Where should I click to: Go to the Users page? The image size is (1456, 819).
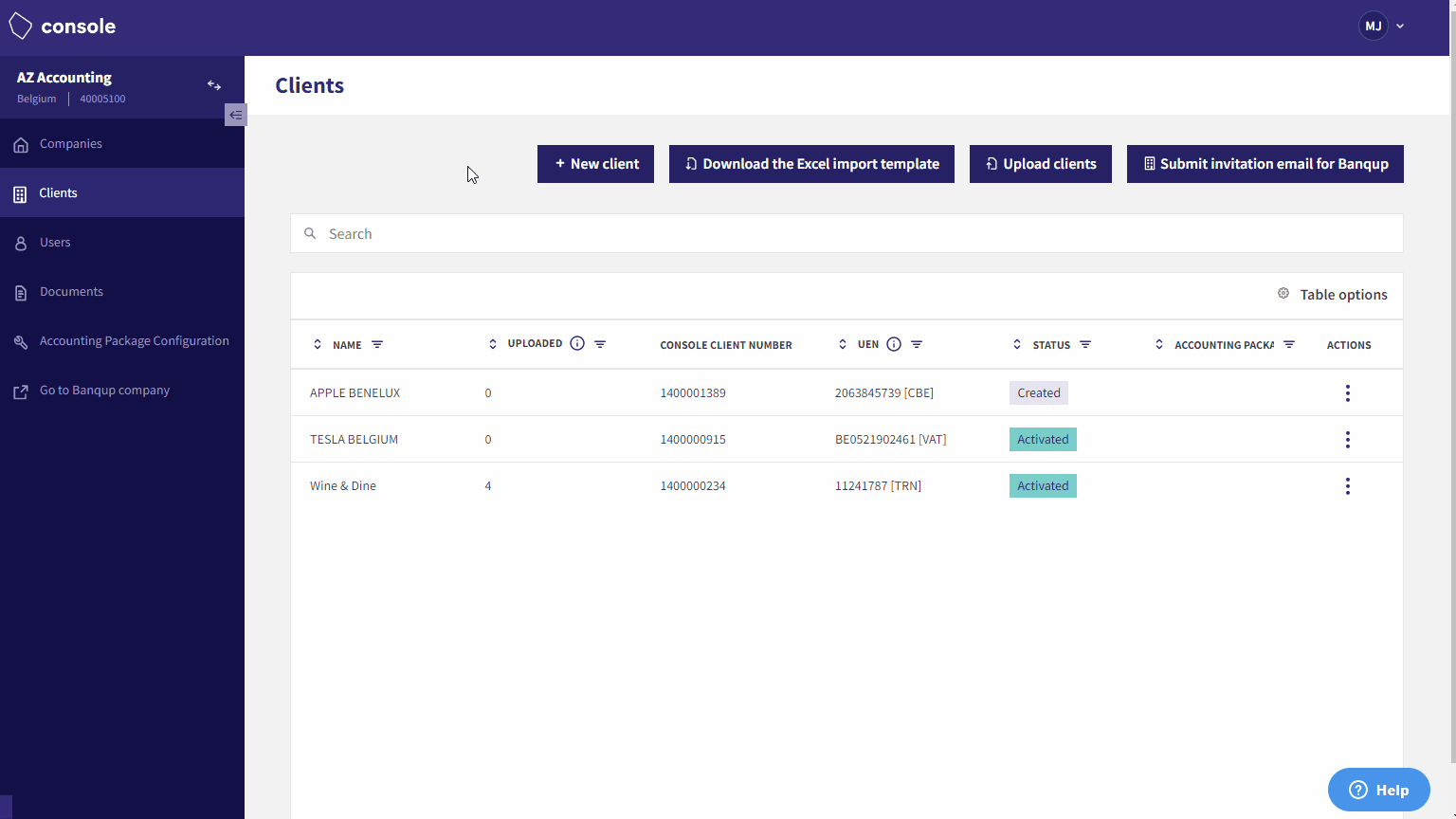[122, 243]
